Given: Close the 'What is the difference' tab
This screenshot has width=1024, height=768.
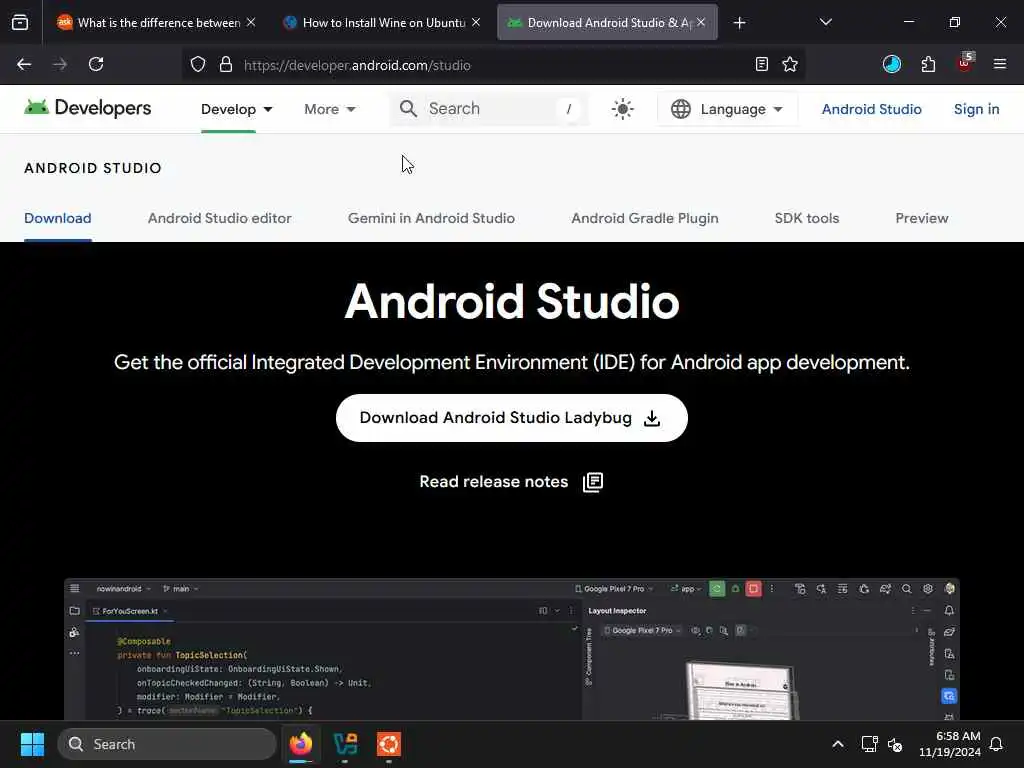Looking at the screenshot, I should (251, 22).
